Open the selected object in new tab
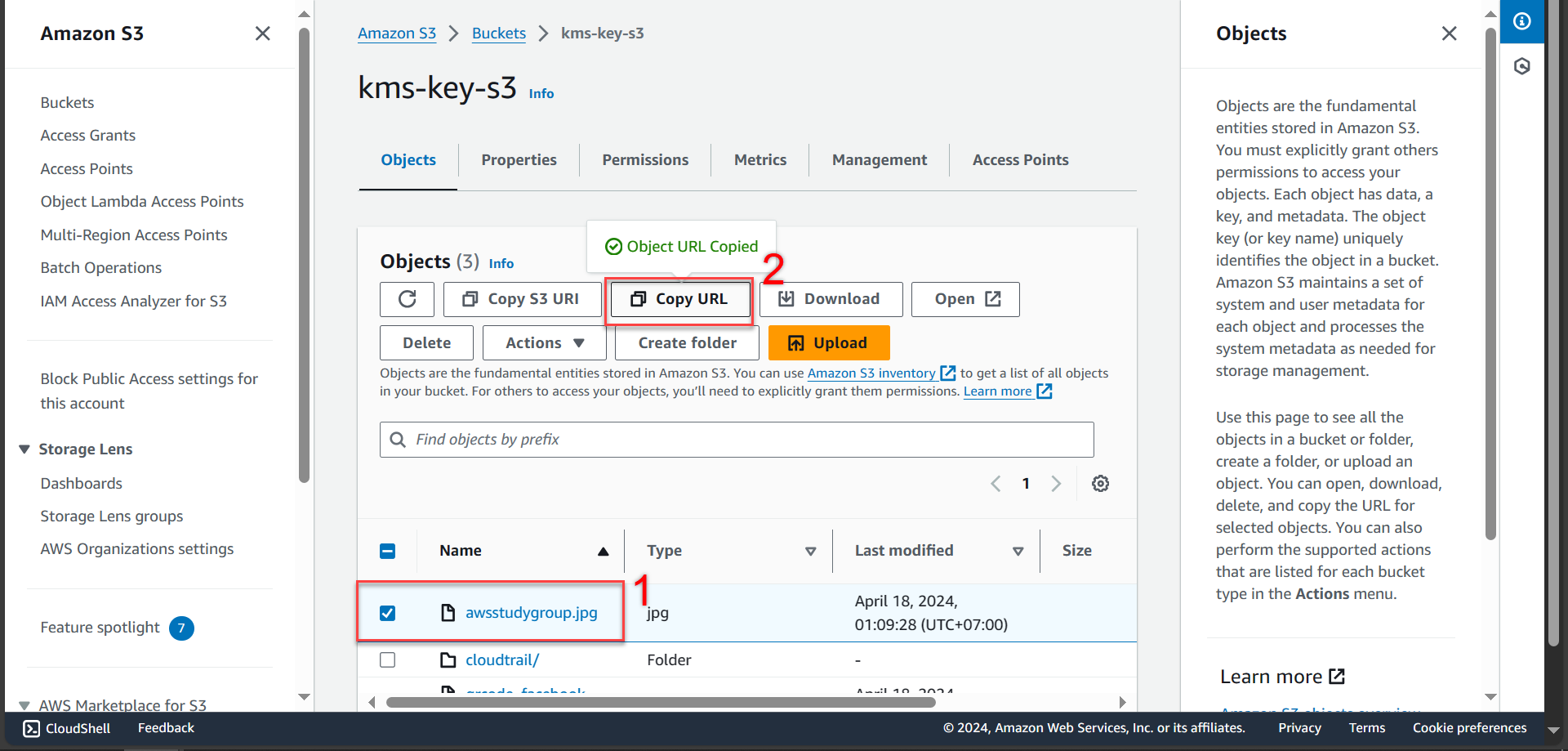Screen dimensions: 1568x751 coord(965,299)
